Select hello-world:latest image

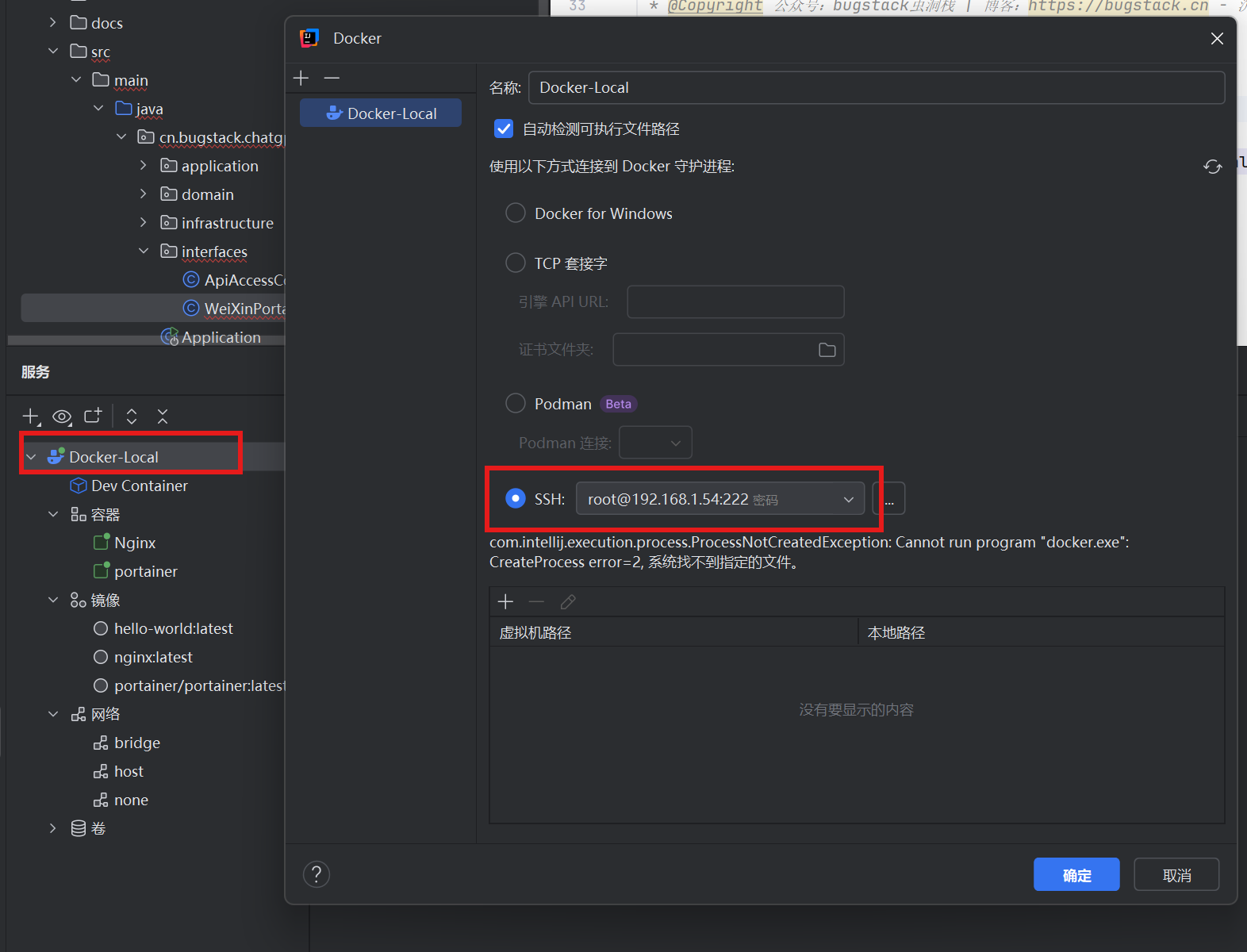pos(173,628)
